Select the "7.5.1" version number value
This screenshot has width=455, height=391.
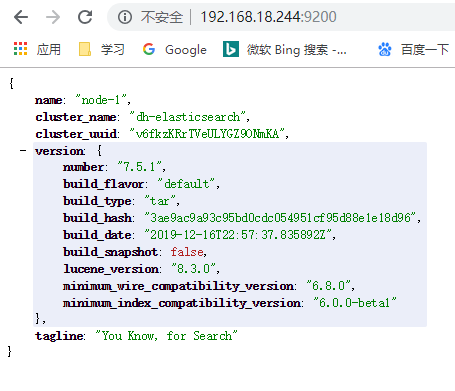pyautogui.click(x=139, y=166)
